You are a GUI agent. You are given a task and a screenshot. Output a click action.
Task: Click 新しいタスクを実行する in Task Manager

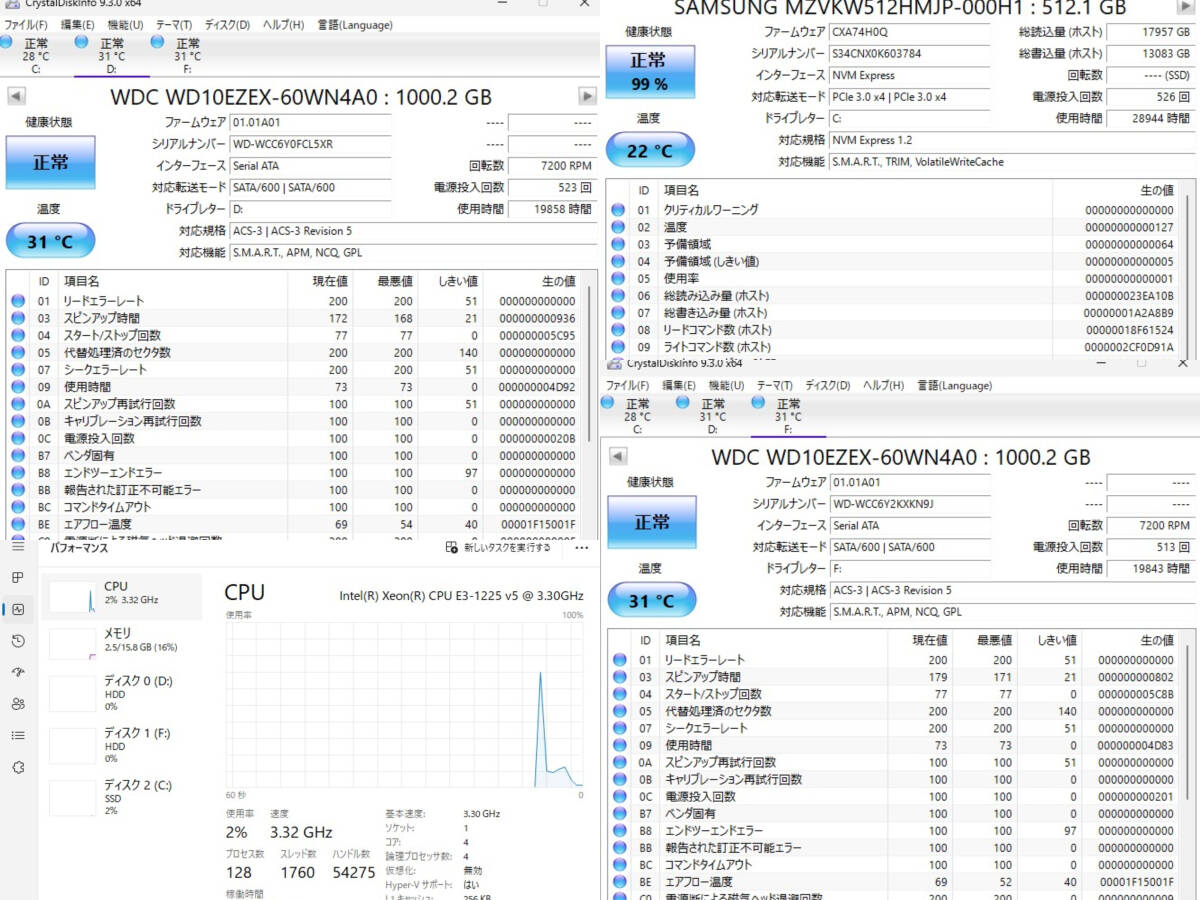point(498,547)
